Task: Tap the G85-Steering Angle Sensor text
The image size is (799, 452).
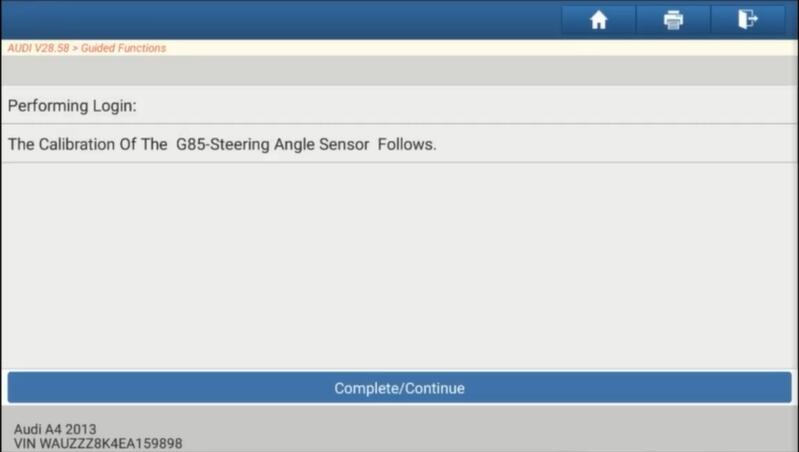Action: pyautogui.click(x=272, y=144)
